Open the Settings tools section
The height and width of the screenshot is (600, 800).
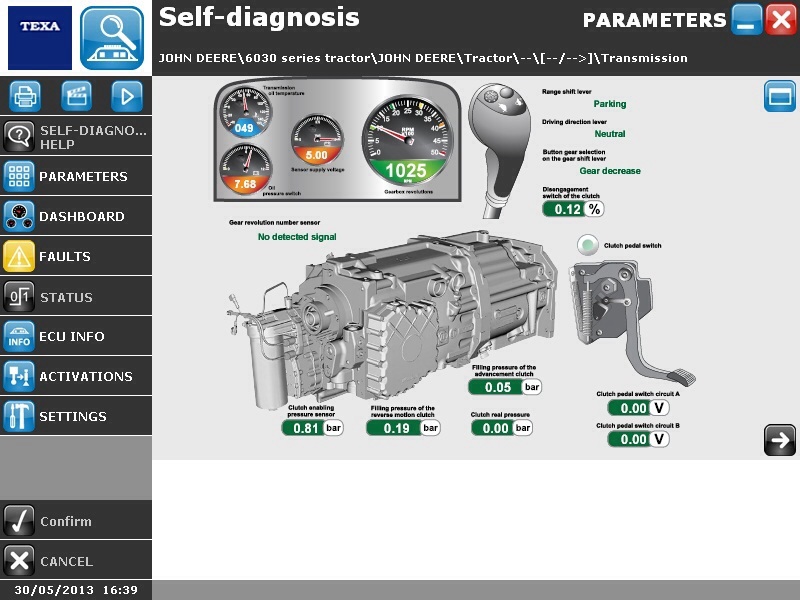(76, 416)
